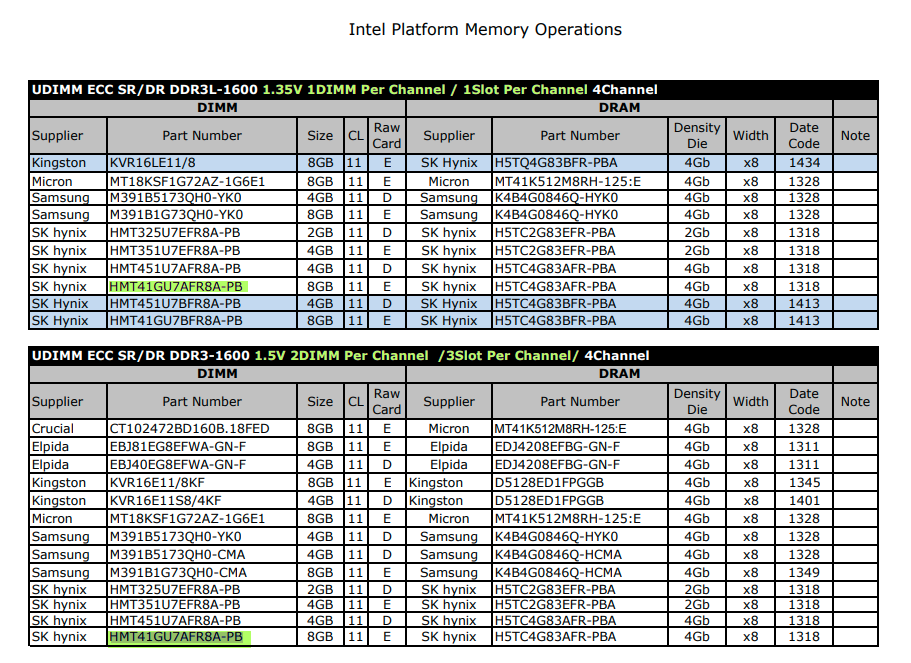Click 2GB size in DDR3L table HMT325U7EFR8A-PB row
The height and width of the screenshot is (663, 911).
pos(320,232)
